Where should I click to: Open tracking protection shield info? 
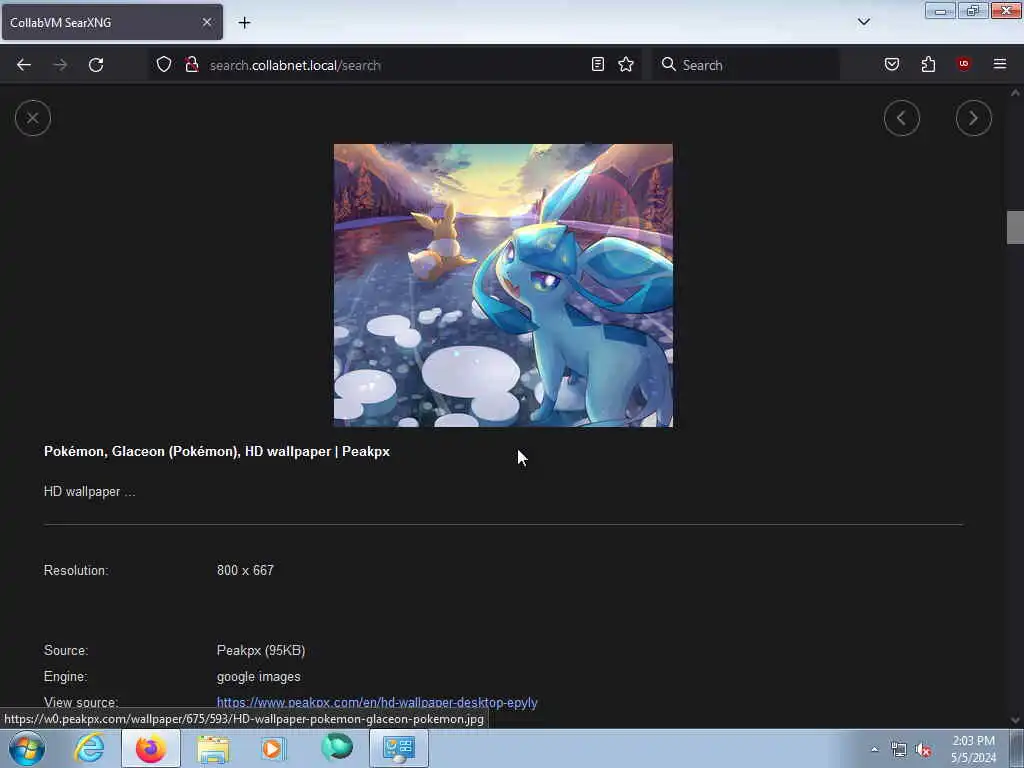[164, 65]
